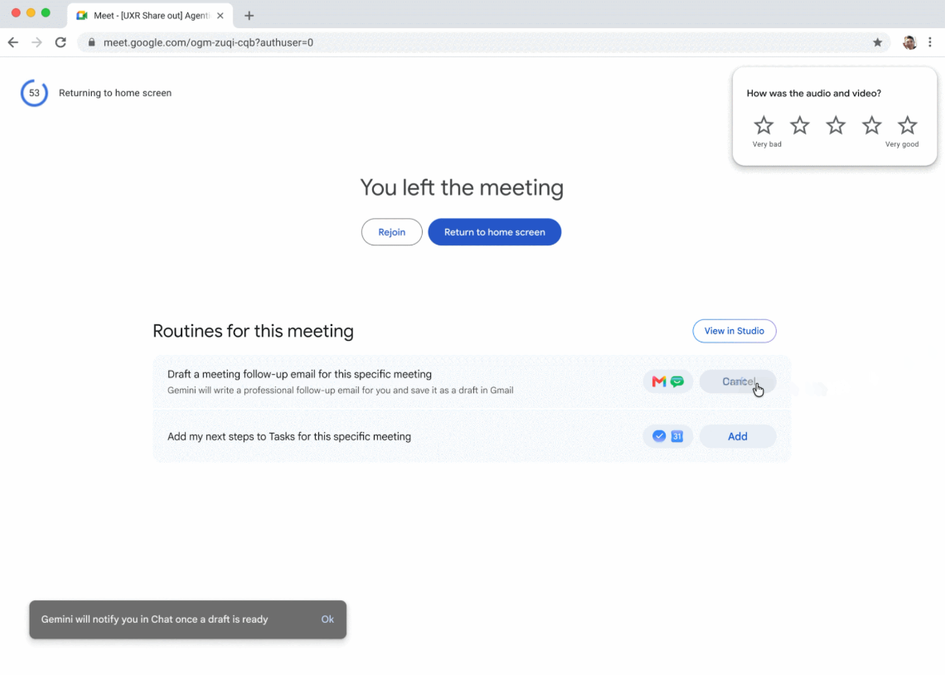Rate audio and video one star
The width and height of the screenshot is (945, 675).
(764, 125)
